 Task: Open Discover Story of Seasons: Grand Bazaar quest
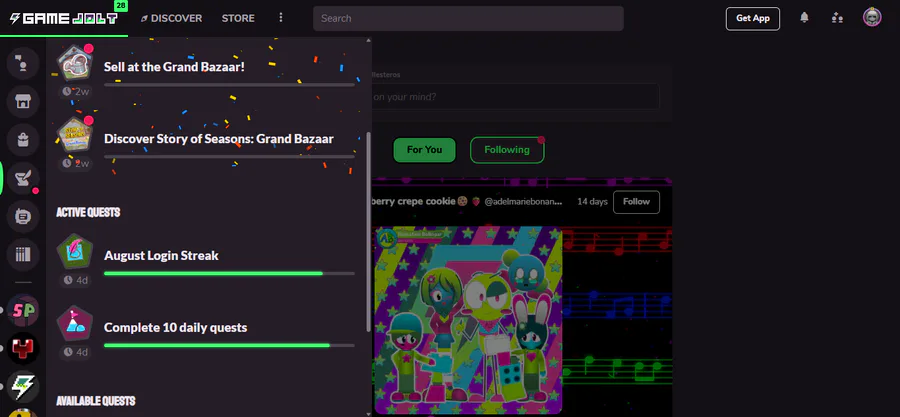click(x=205, y=142)
